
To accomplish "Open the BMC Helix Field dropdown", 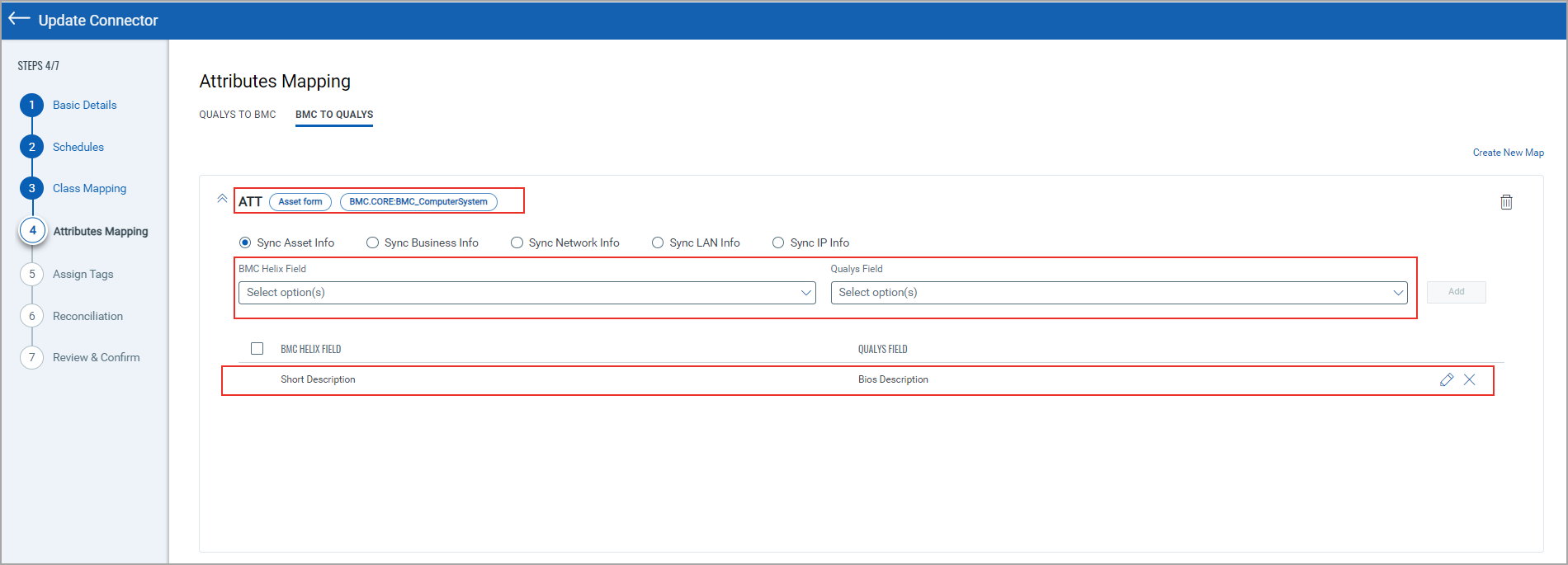I will click(527, 293).
